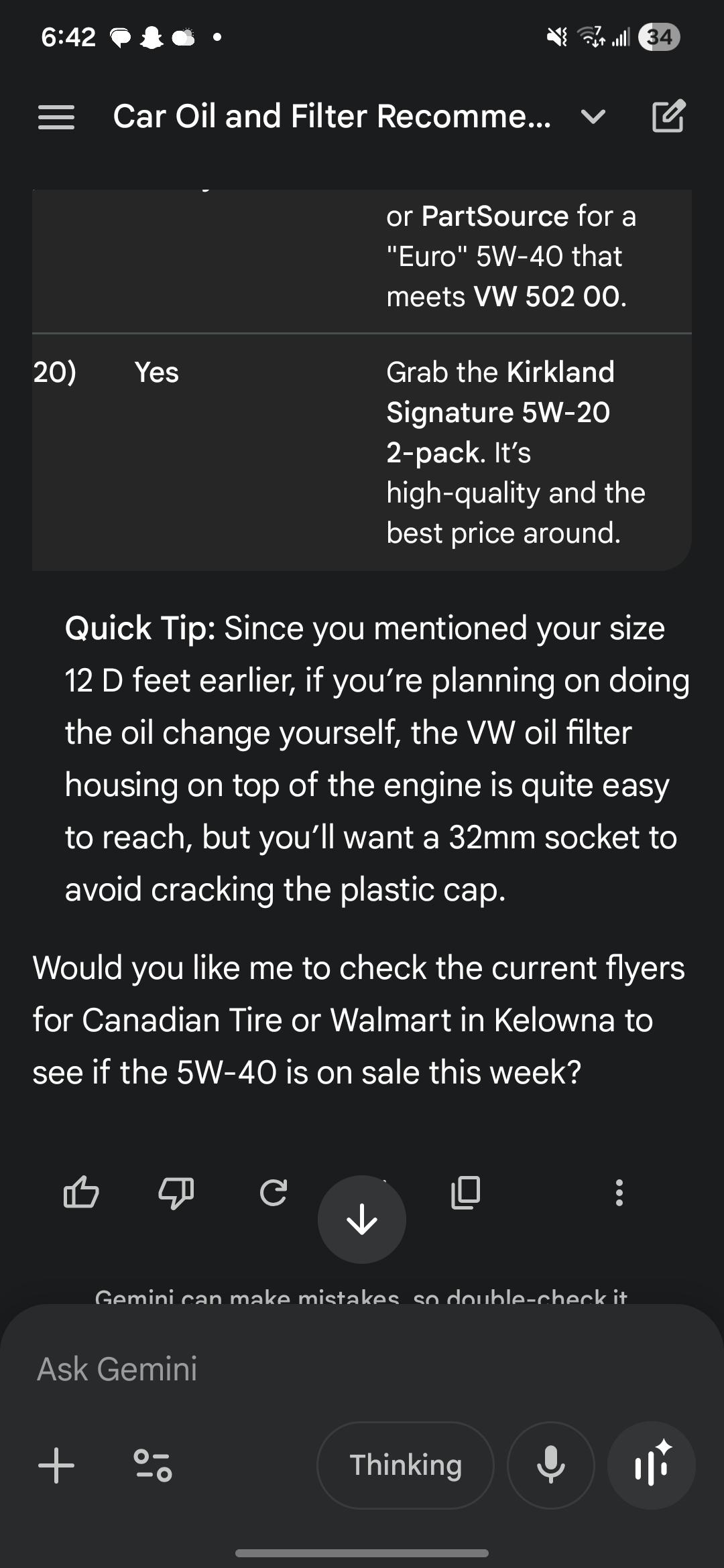The width and height of the screenshot is (724, 1568).
Task: Start a new chat with compose icon
Action: [668, 116]
